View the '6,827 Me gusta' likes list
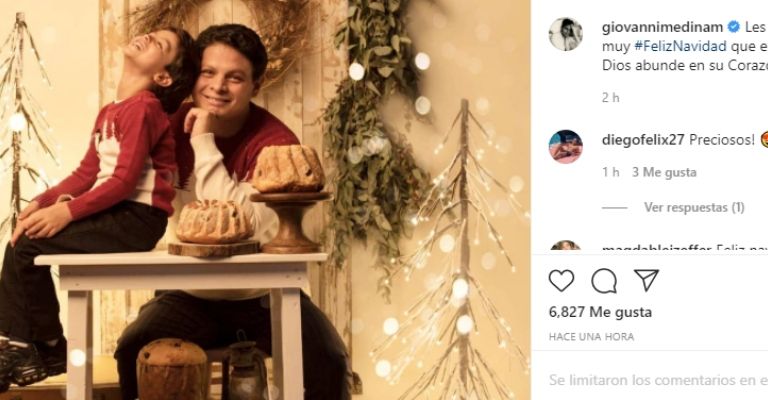The width and height of the screenshot is (768, 400). tap(591, 312)
